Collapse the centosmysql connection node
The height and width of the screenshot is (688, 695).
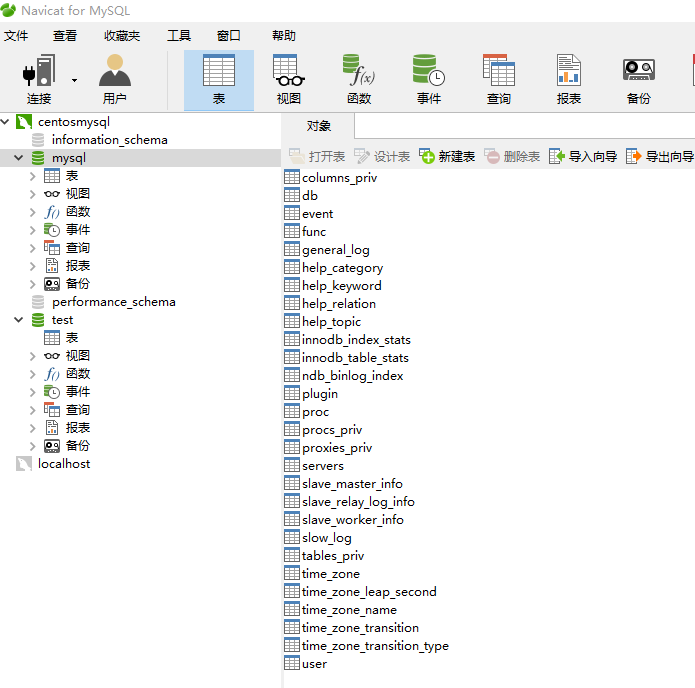5,121
